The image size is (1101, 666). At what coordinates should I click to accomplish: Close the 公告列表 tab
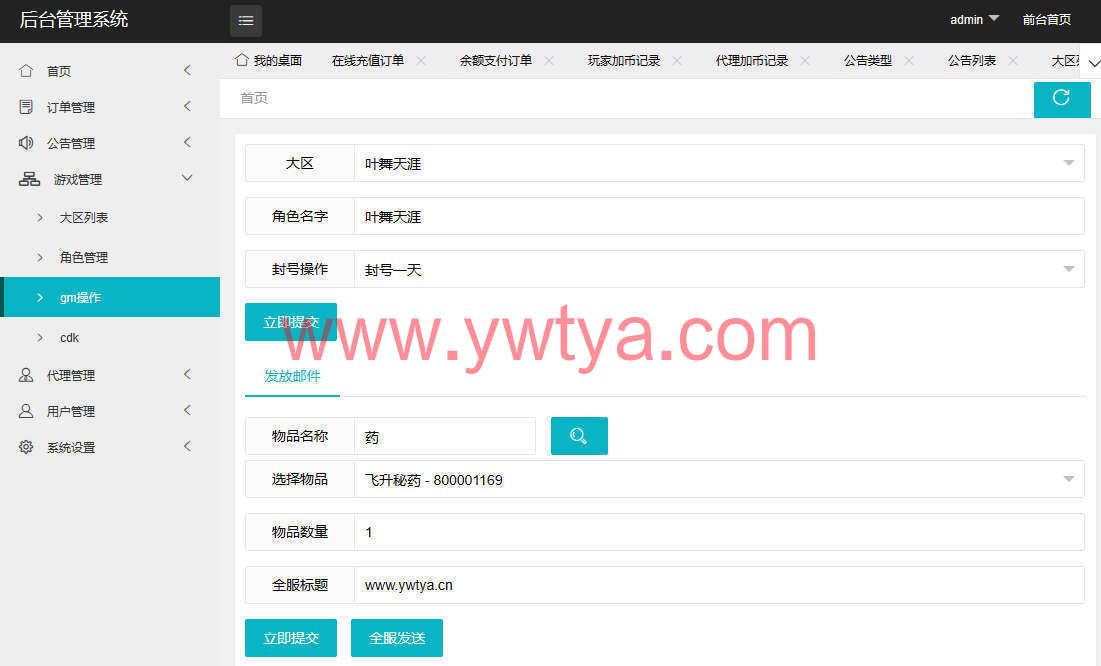point(1013,60)
